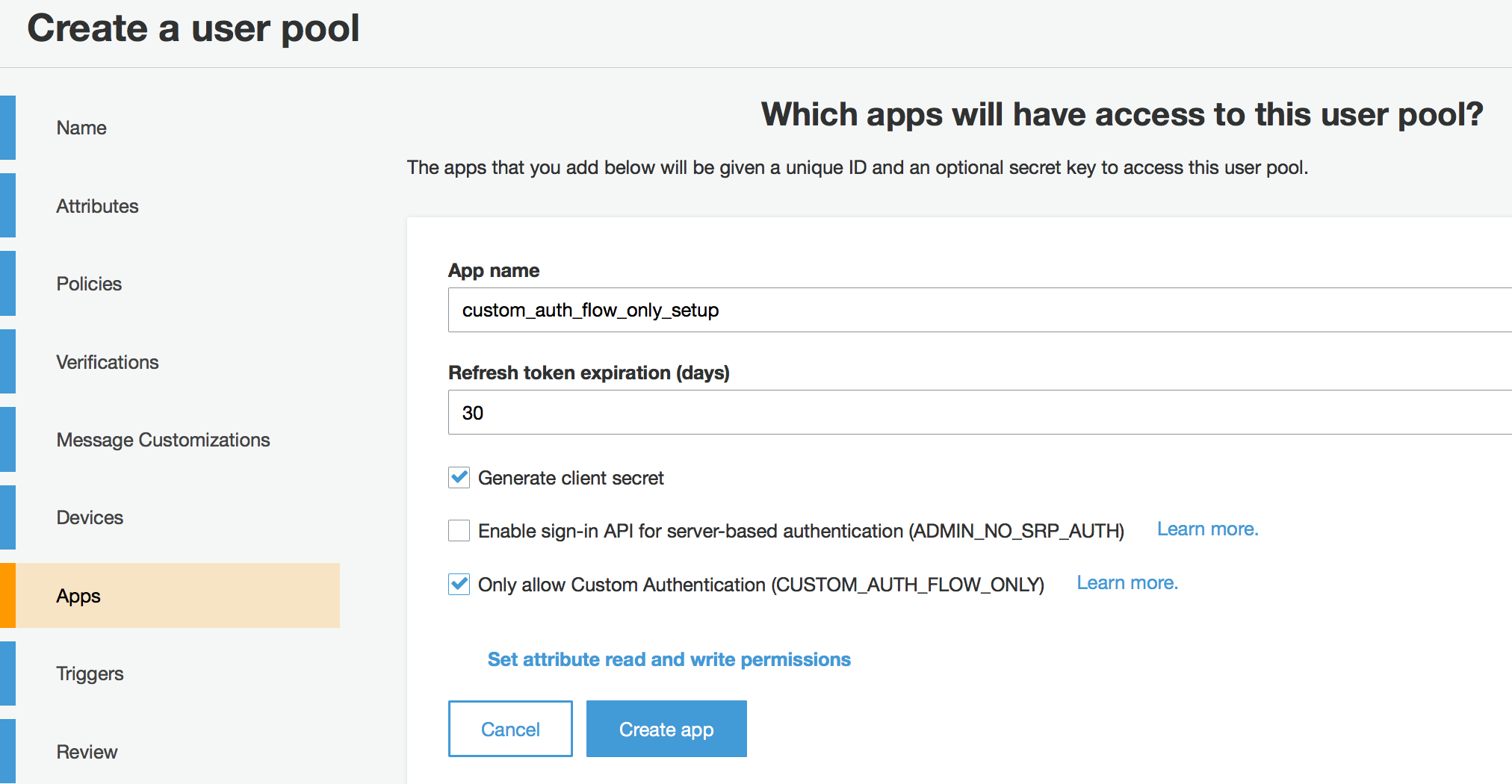This screenshot has width=1512, height=784.
Task: Uncheck Generate client secret
Action: (459, 478)
